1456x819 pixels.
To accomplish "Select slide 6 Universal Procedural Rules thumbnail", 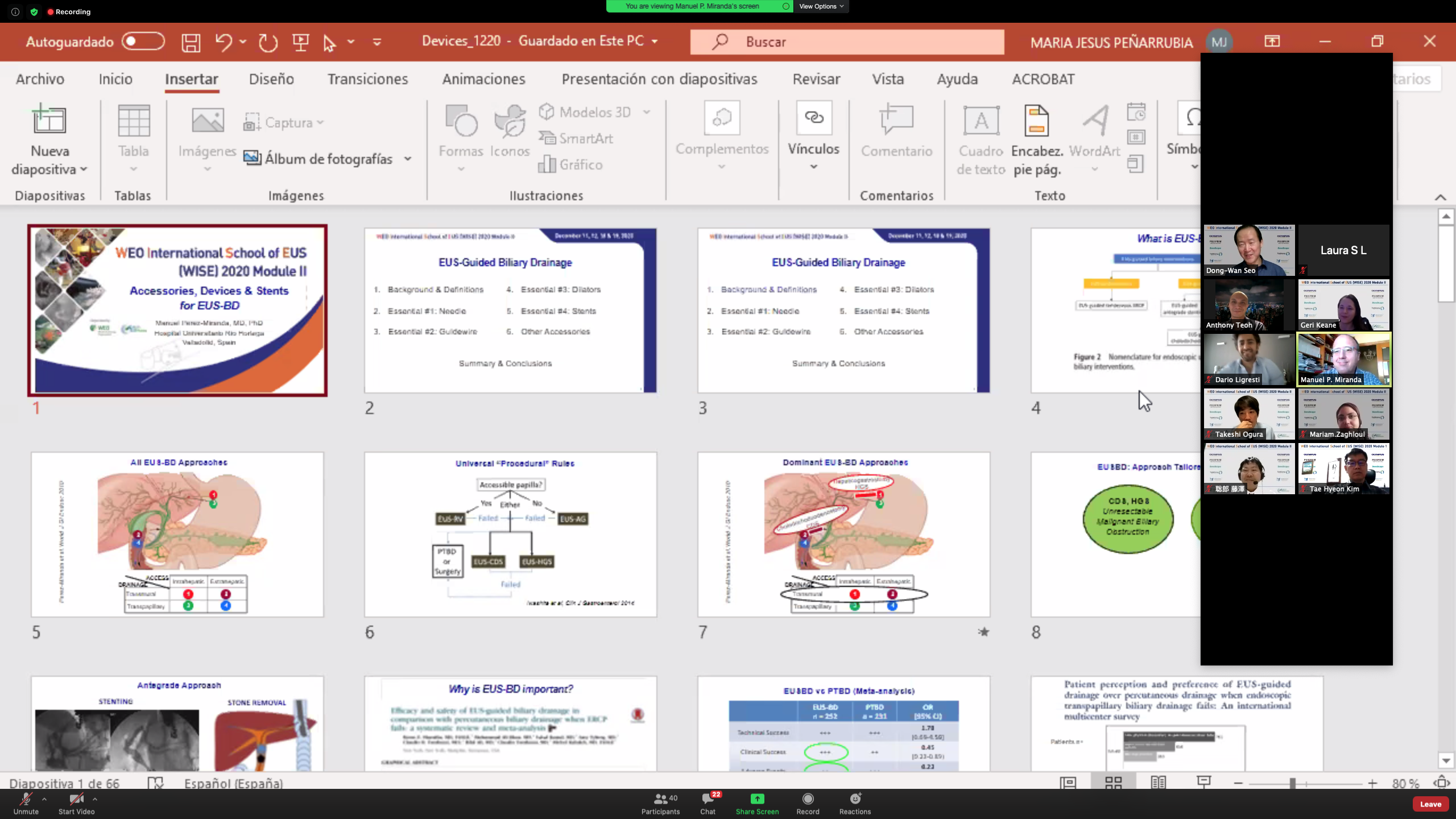I will 510,534.
